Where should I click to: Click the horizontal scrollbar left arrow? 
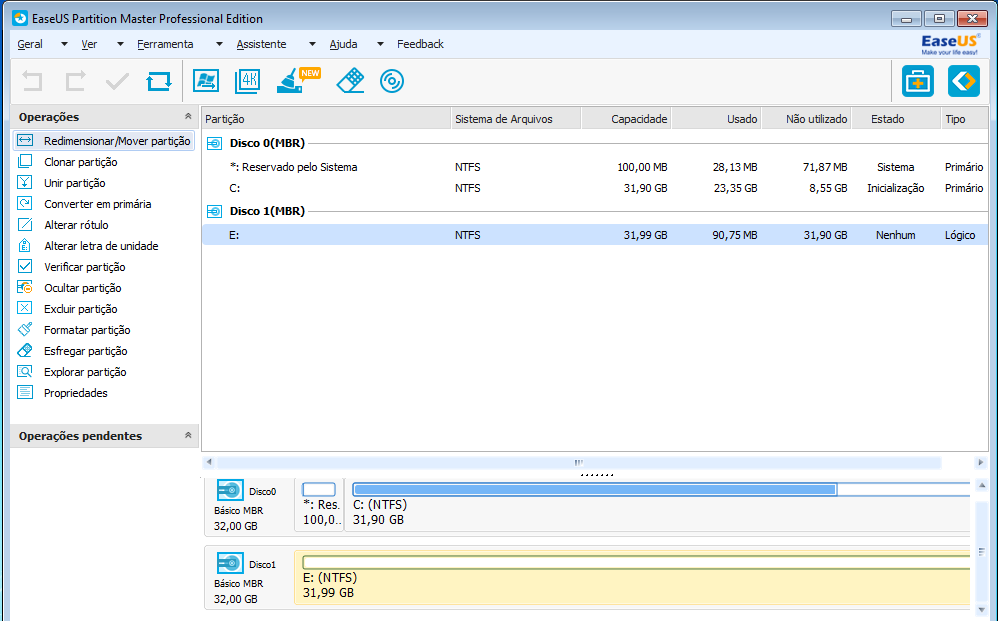[x=209, y=462]
